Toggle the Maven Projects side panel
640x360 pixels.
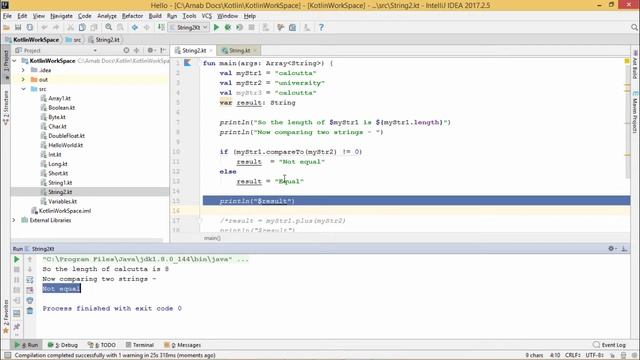pos(635,112)
